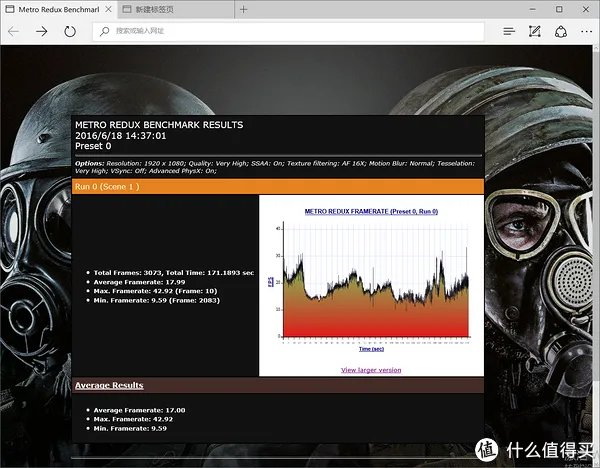Close the Metro Redux Benchmark tab
600x468 pixels.
click(108, 9)
